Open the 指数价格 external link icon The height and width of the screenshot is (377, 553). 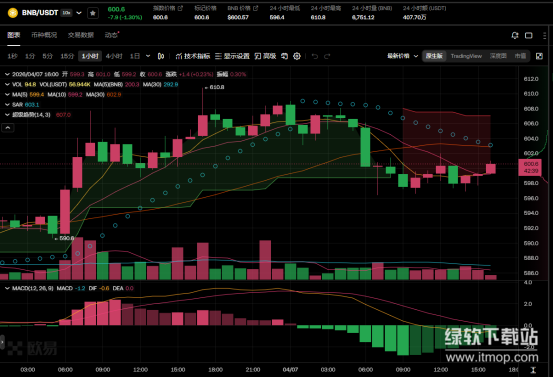[181, 8]
